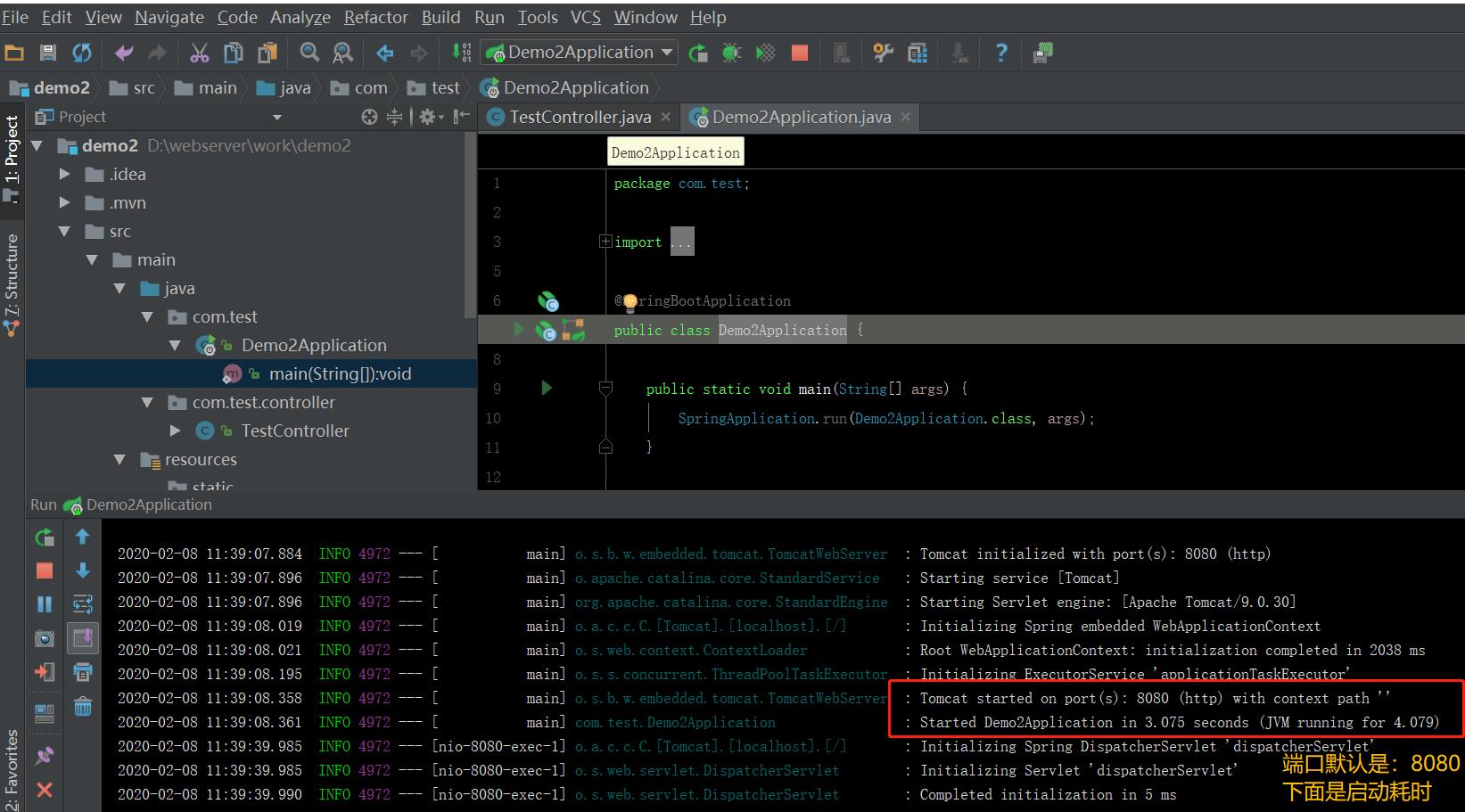Click the Find magnifier icon
Screen dimensions: 1465x812
pos(309,53)
